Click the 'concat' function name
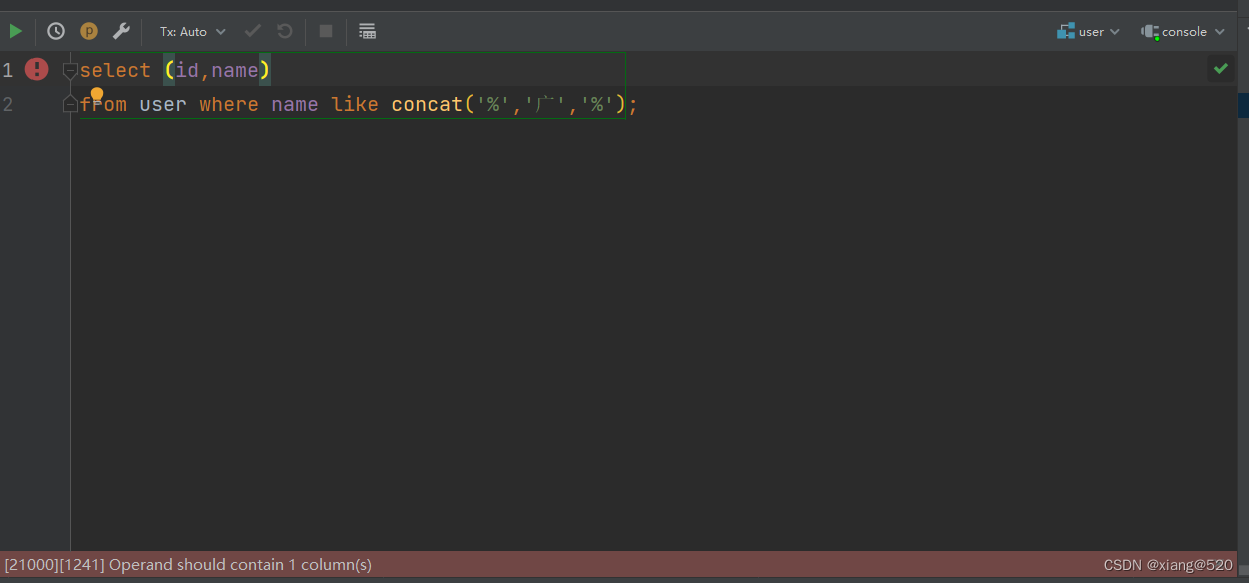Image resolution: width=1249 pixels, height=583 pixels. [427, 104]
